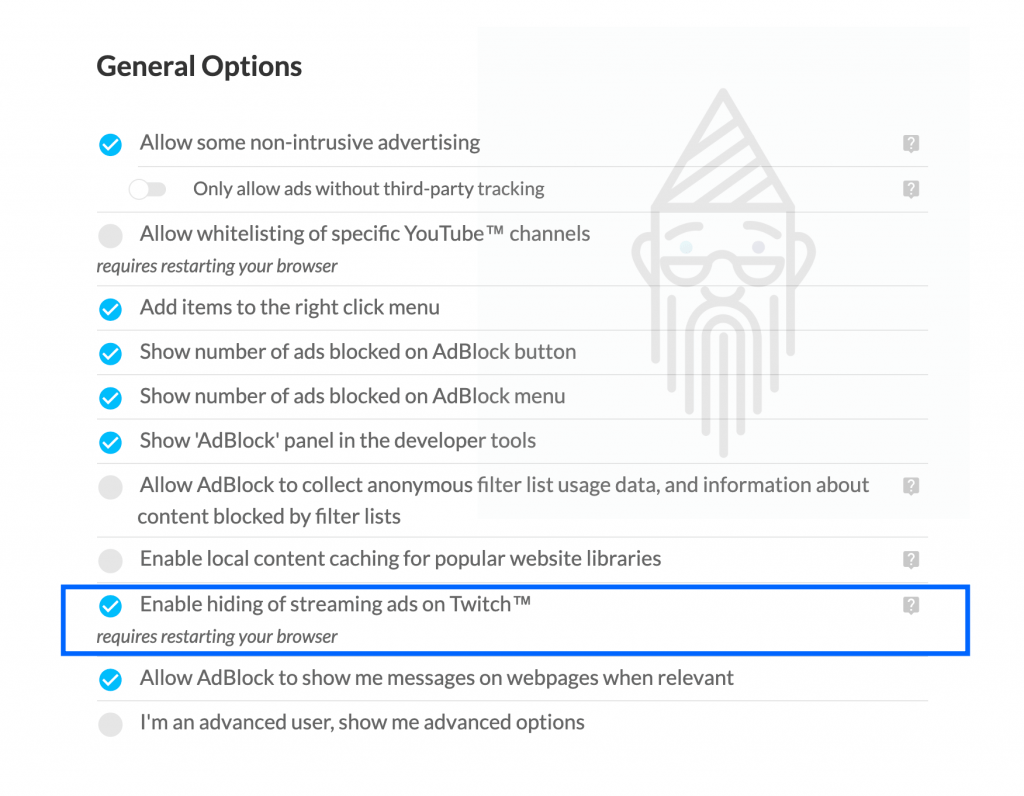Uncheck show ads blocked on AdBlock button
Screen dimensions: 1024x796
click(110, 353)
